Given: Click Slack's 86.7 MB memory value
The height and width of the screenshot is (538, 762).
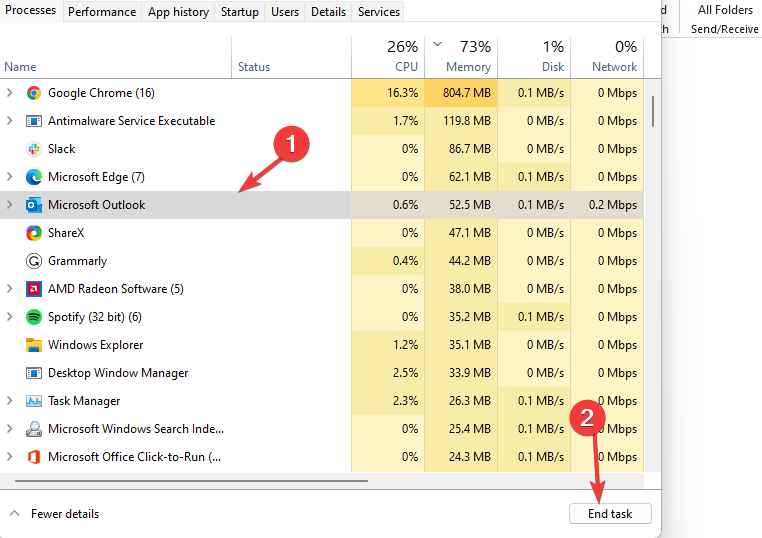Looking at the screenshot, I should pos(469,149).
